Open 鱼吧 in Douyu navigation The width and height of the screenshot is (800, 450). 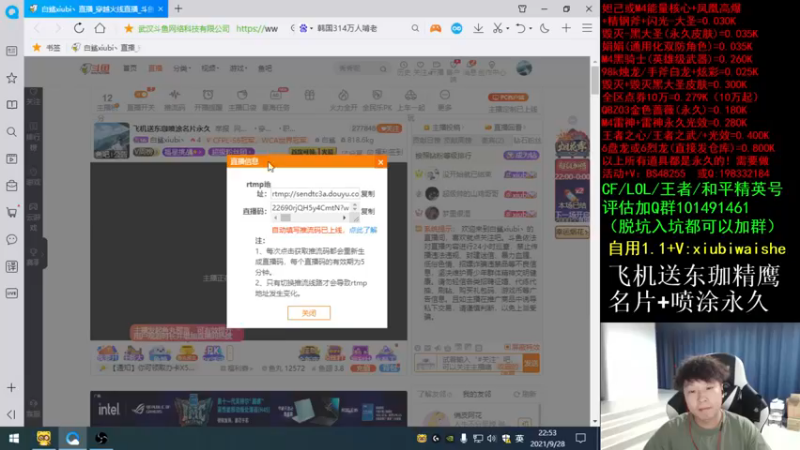coord(265,68)
